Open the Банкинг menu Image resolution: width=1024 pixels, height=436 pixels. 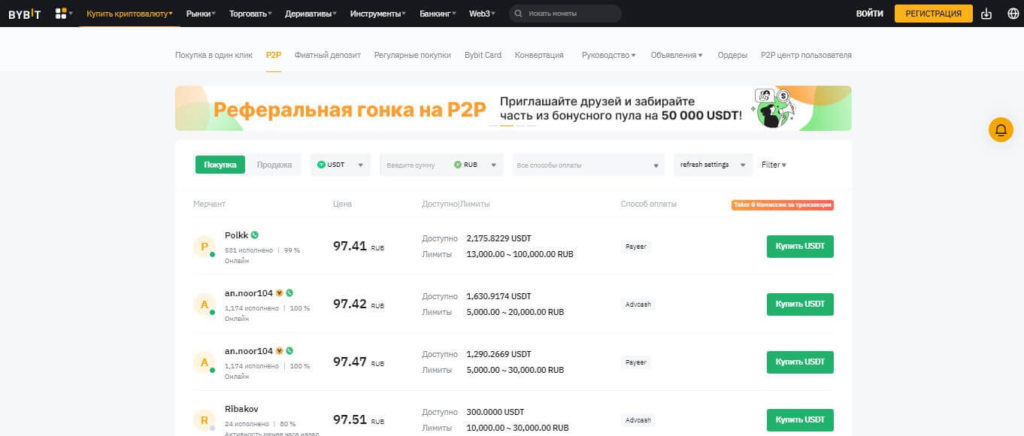(x=438, y=14)
